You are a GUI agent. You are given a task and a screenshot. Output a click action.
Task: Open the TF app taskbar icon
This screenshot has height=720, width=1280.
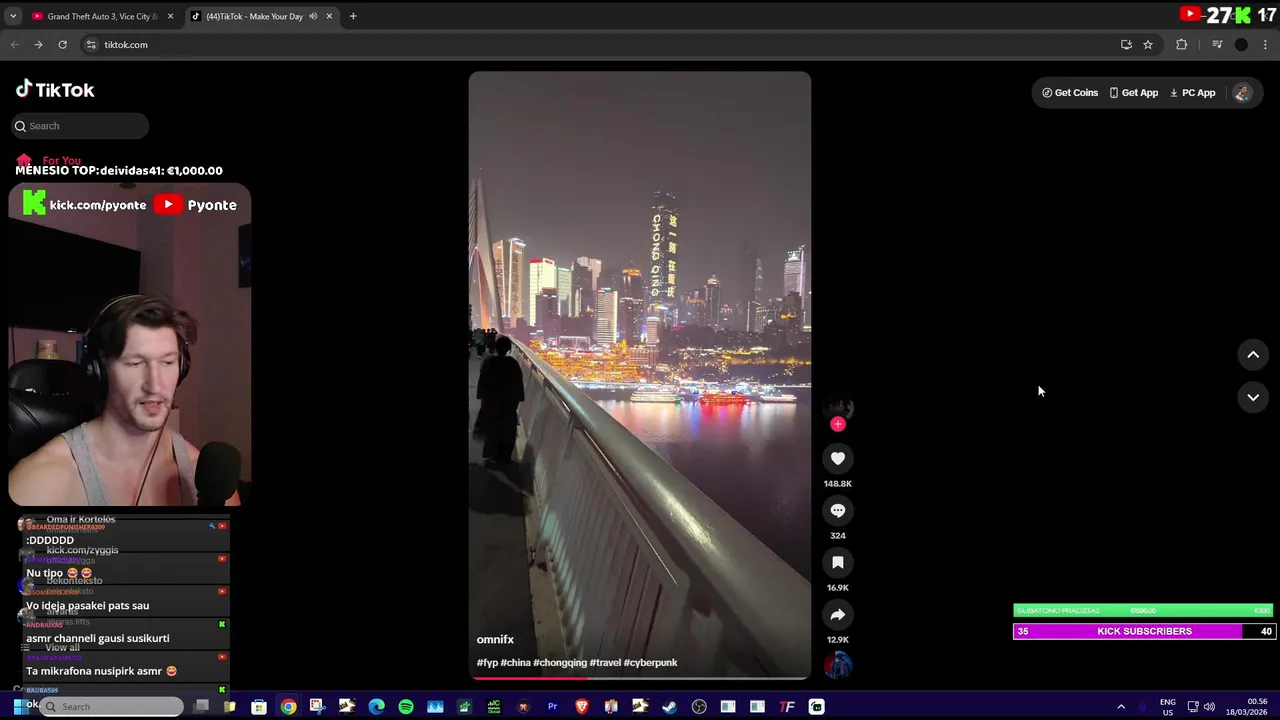coord(787,707)
